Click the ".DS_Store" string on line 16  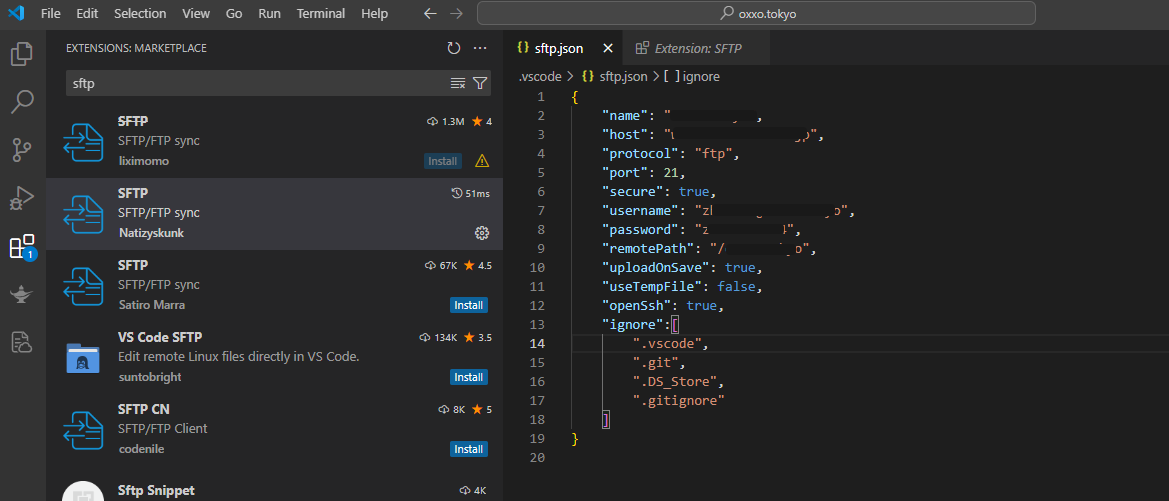(x=675, y=382)
